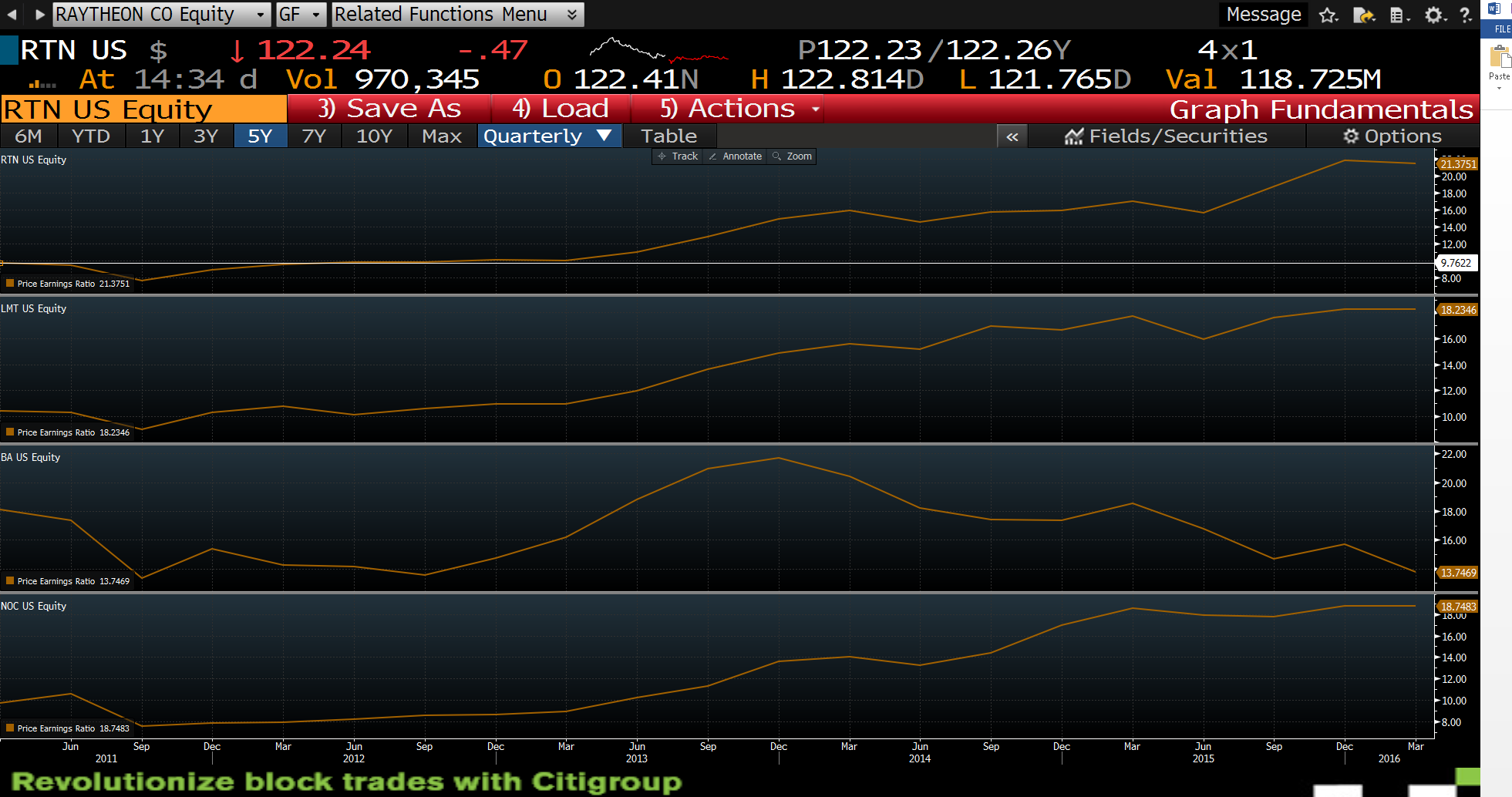Click the bid/ask quote 122.23/122.26
This screenshot has width=1512, height=797.
tap(934, 50)
